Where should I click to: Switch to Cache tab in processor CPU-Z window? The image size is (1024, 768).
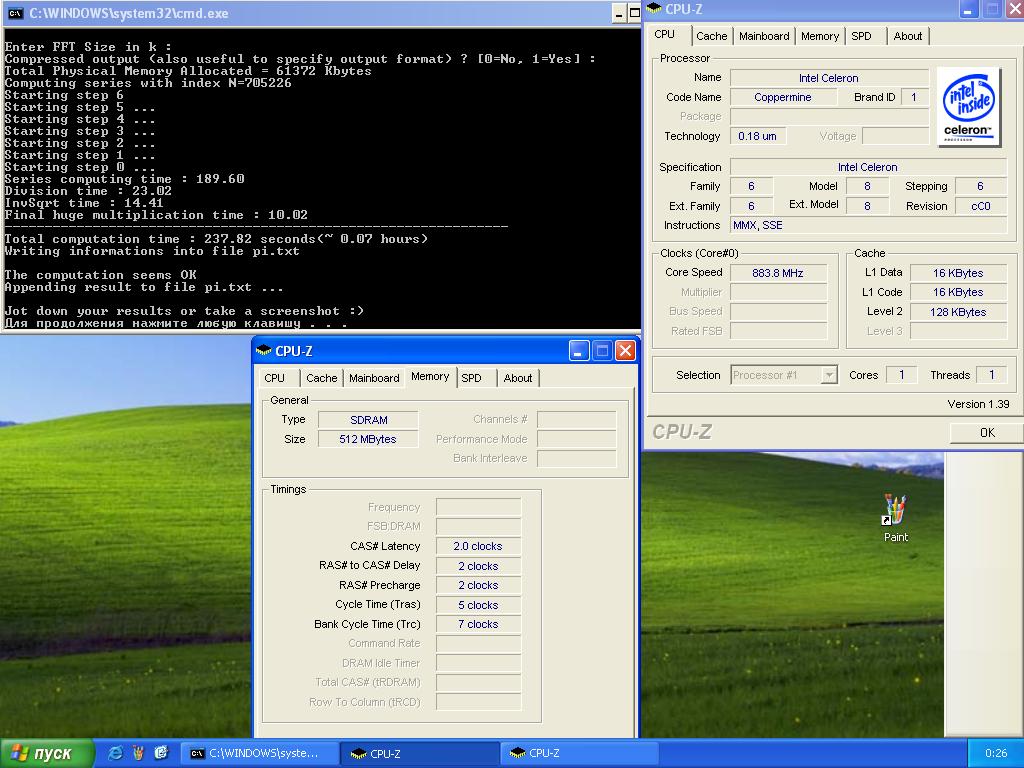click(x=711, y=36)
